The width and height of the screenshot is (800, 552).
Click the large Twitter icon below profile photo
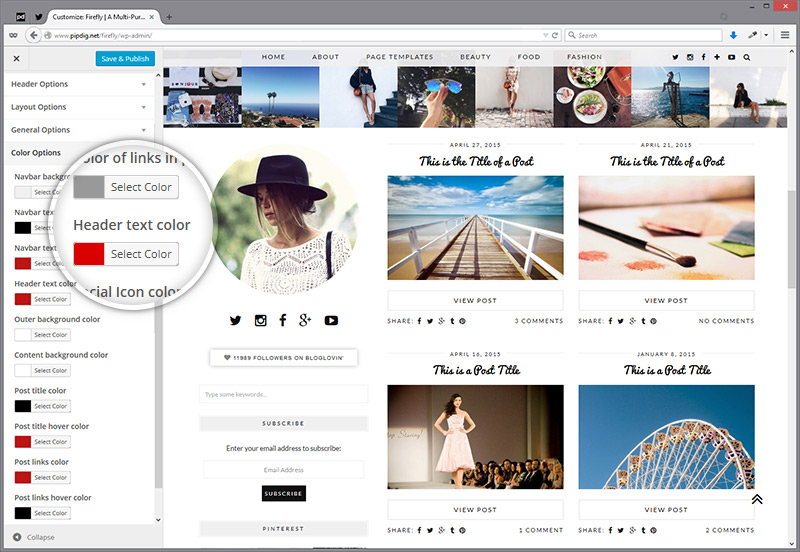coord(235,321)
